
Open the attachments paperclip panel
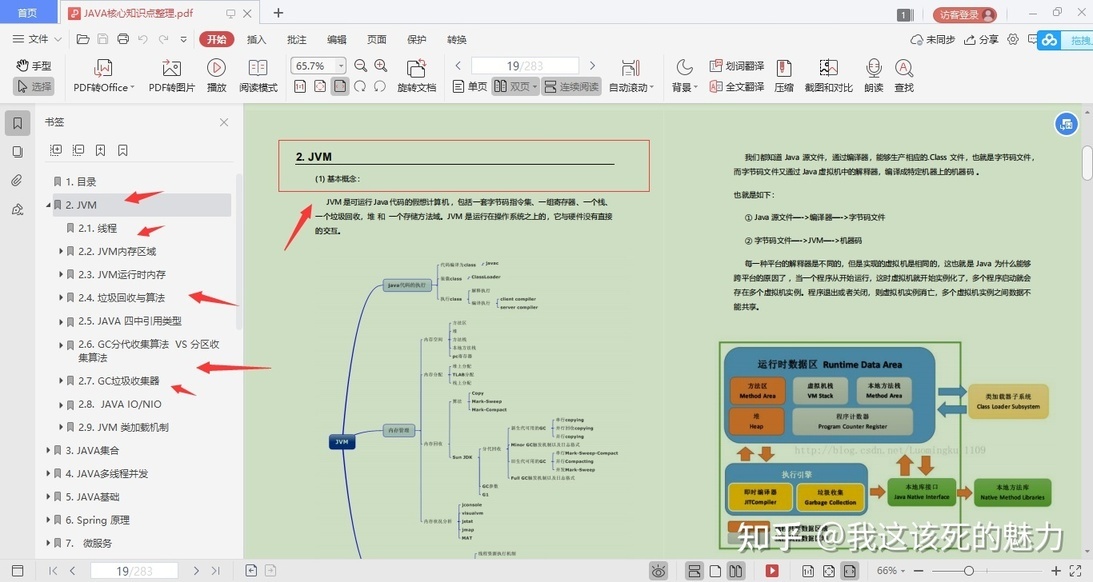(17, 181)
